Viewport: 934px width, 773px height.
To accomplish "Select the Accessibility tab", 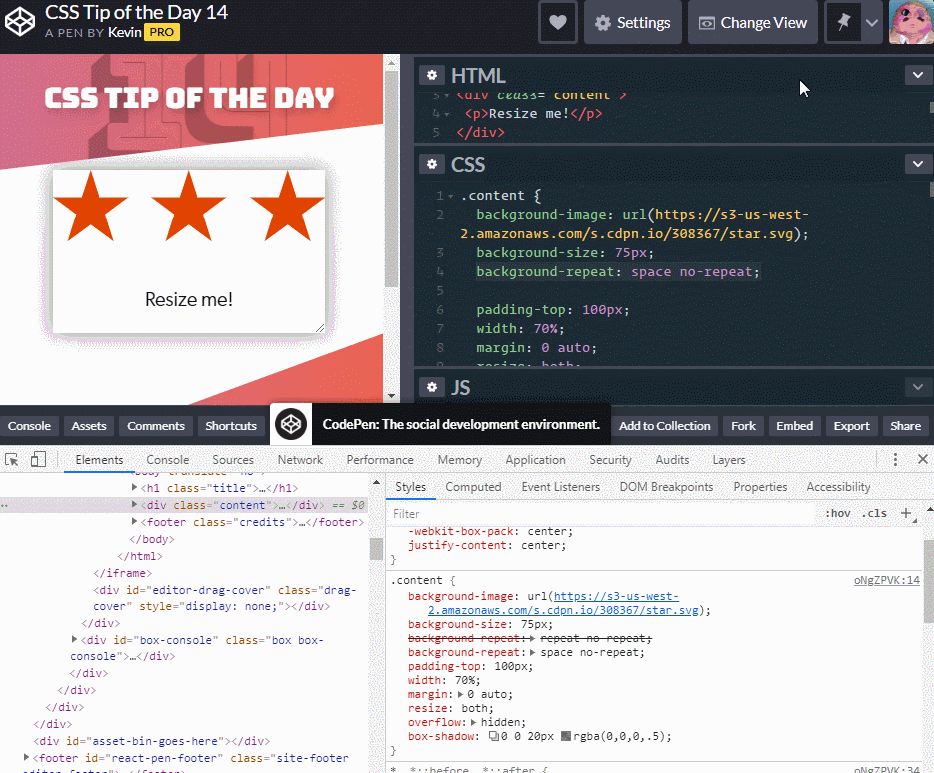I will pos(838,487).
